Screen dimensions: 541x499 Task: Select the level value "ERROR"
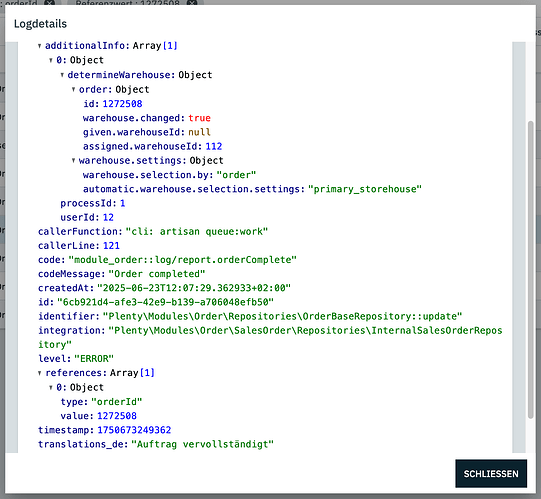tap(94, 359)
